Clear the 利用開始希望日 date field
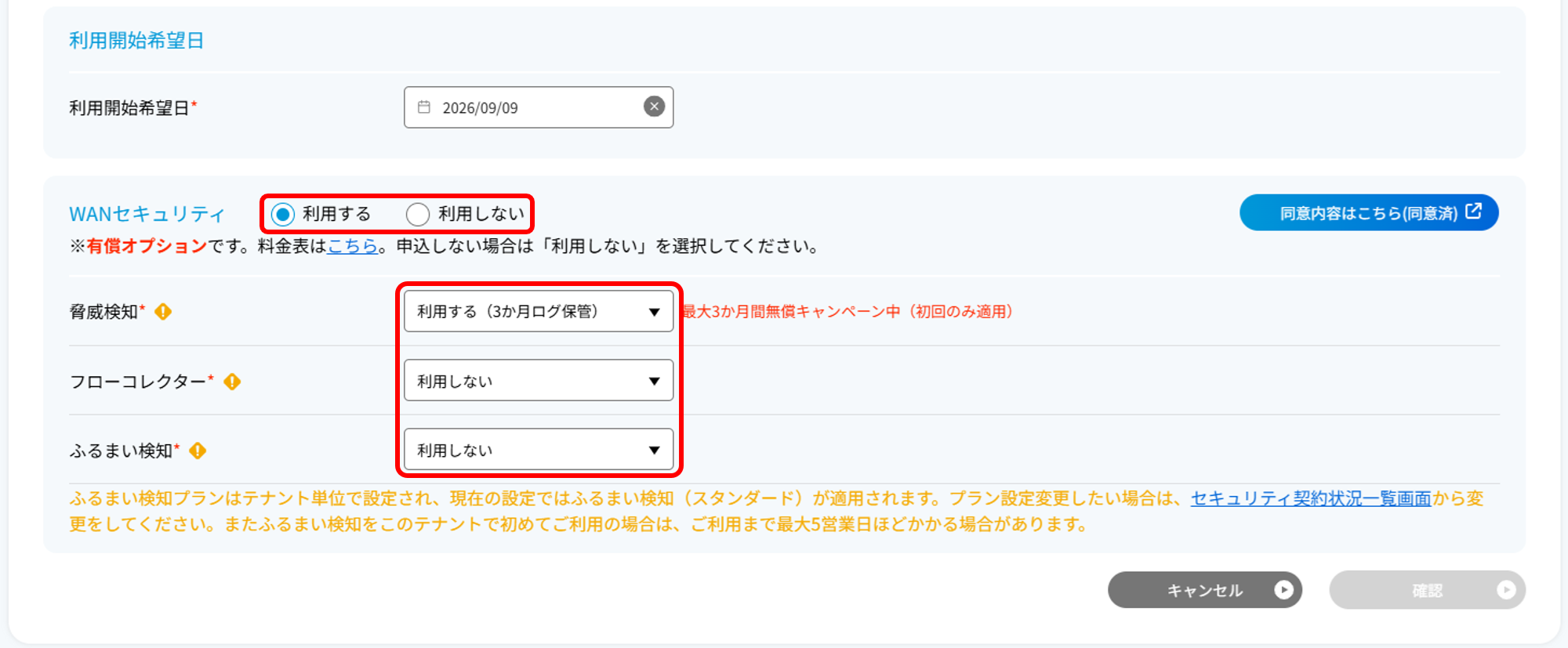This screenshot has width=1568, height=648. (654, 107)
